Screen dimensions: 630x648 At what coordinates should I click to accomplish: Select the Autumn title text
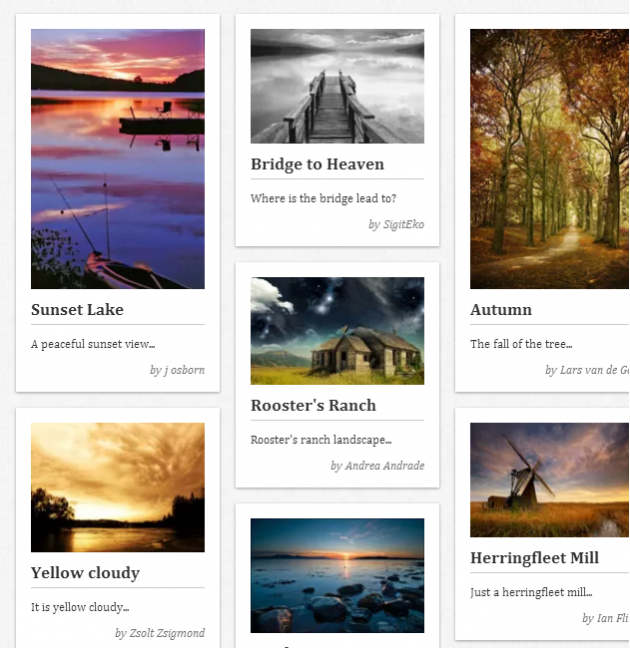[501, 310]
